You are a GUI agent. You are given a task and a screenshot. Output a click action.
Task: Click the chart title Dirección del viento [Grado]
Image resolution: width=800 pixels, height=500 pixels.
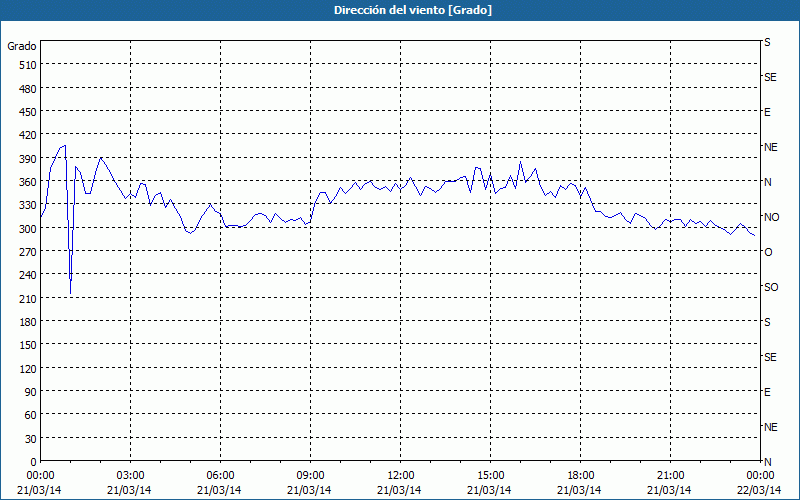(413, 10)
